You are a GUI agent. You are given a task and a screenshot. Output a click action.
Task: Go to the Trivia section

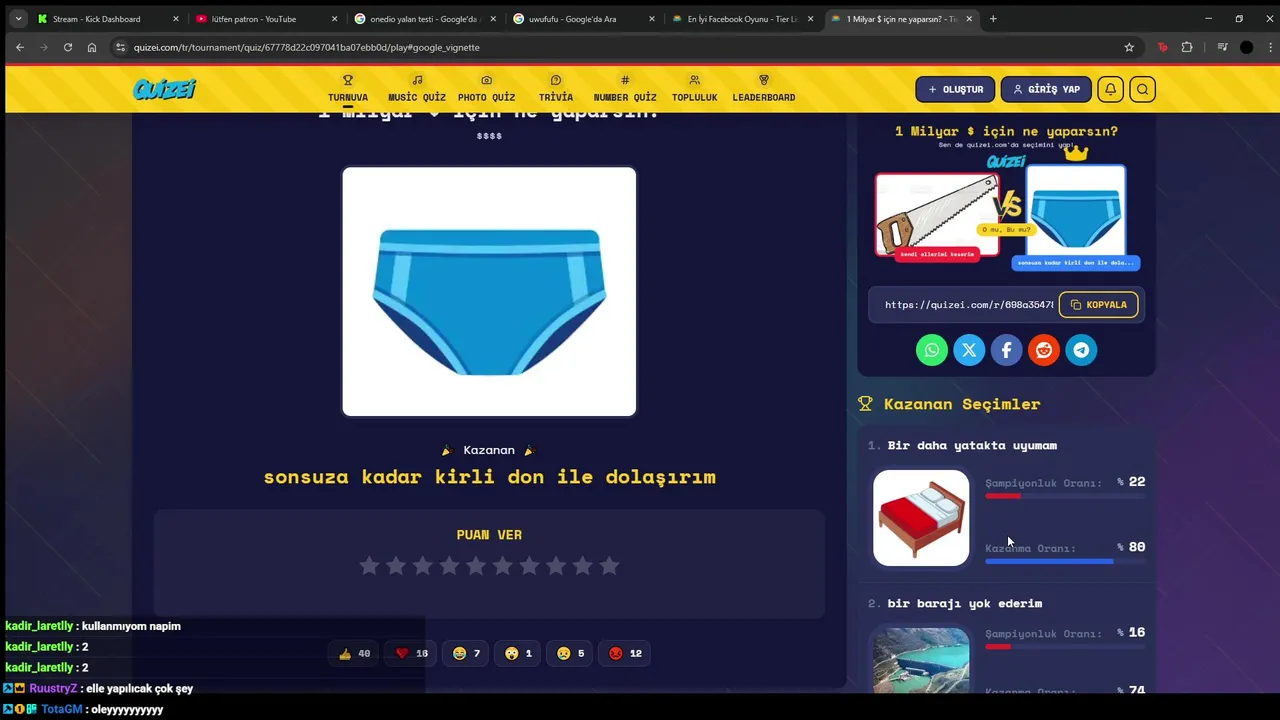556,89
